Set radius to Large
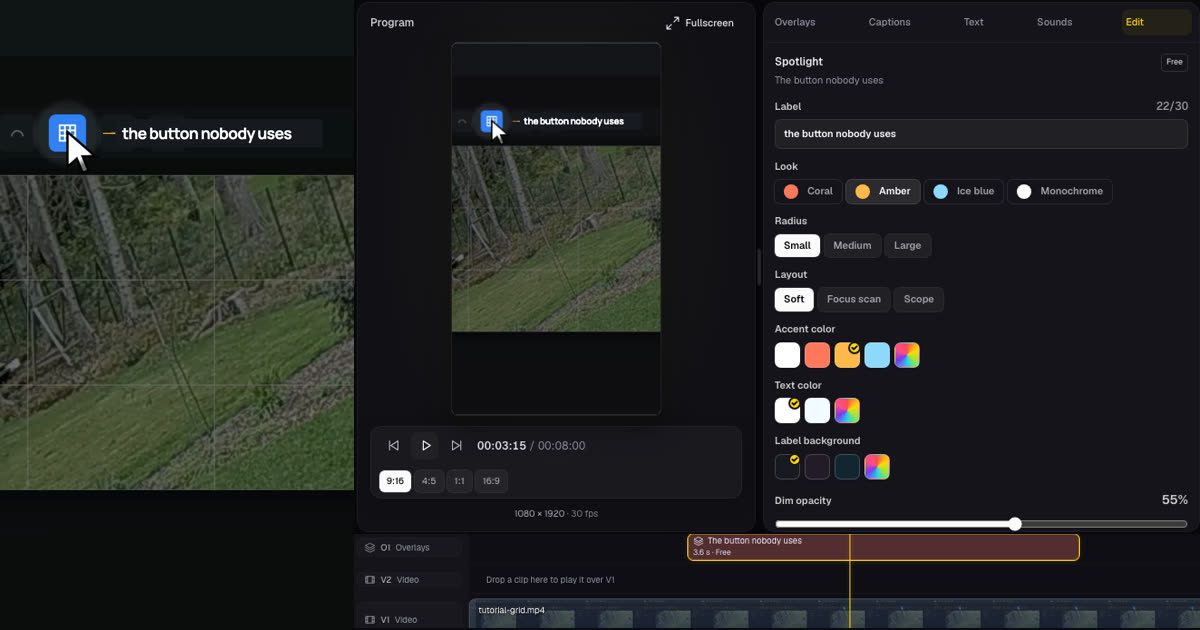1200x630 pixels. click(907, 245)
